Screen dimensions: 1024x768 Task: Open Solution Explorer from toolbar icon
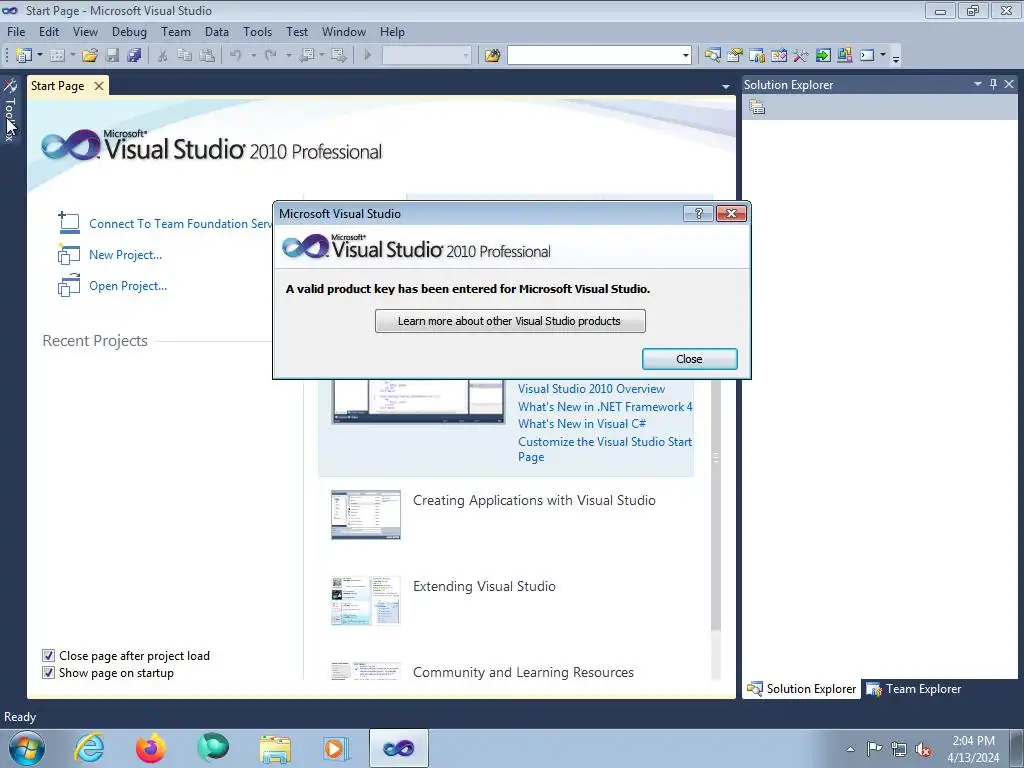click(x=712, y=56)
